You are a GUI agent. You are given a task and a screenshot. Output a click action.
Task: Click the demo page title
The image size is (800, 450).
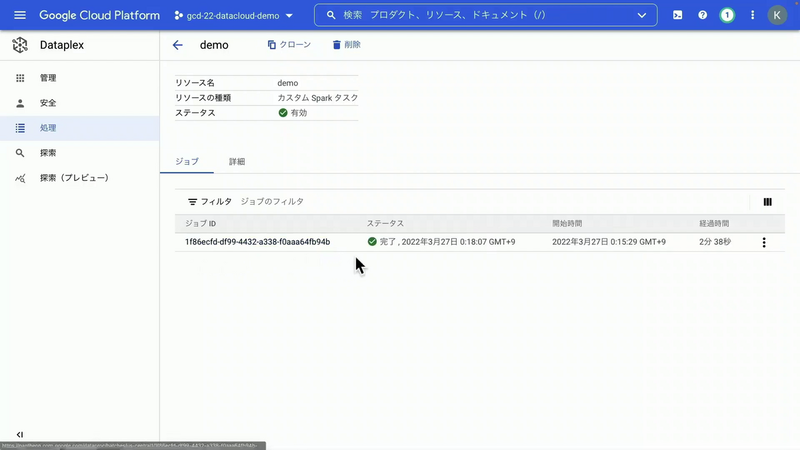click(214, 45)
